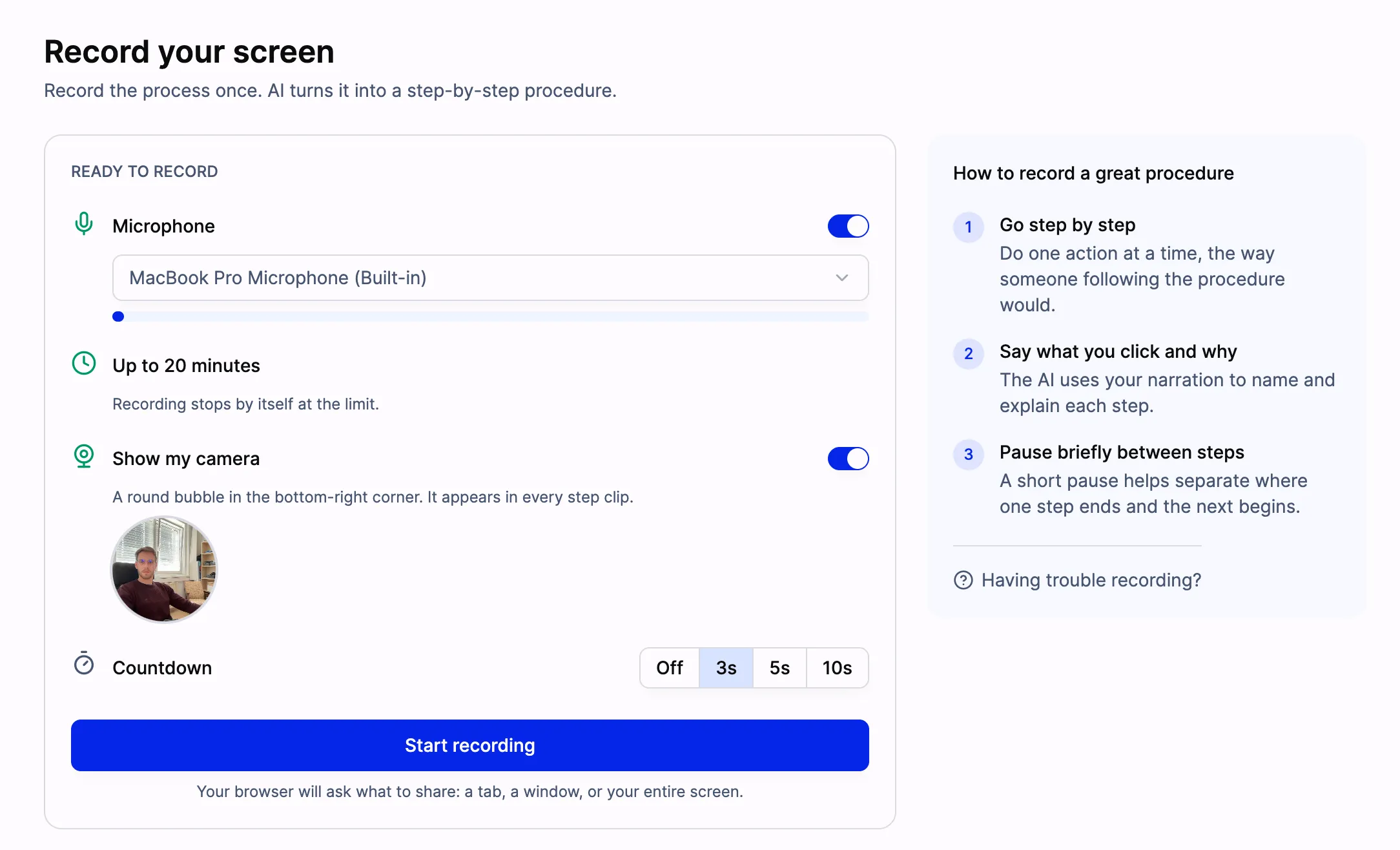Image resolution: width=1400 pixels, height=850 pixels.
Task: Choose the 5s countdown option
Action: (x=779, y=668)
